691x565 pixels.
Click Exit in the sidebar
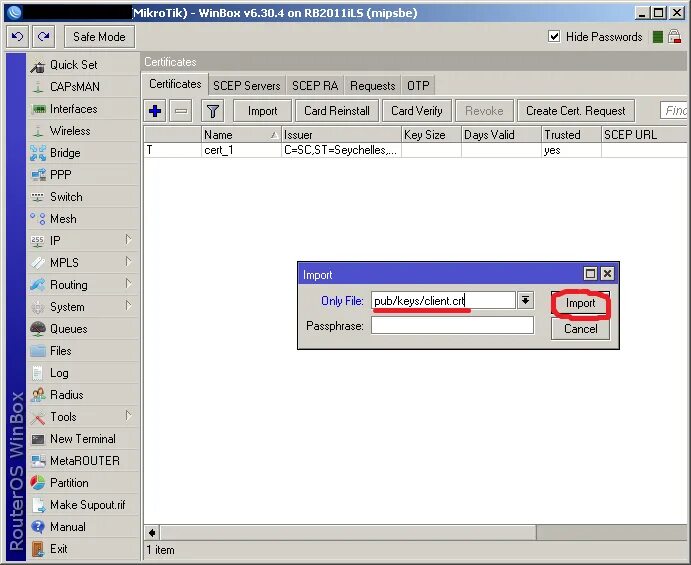click(59, 549)
